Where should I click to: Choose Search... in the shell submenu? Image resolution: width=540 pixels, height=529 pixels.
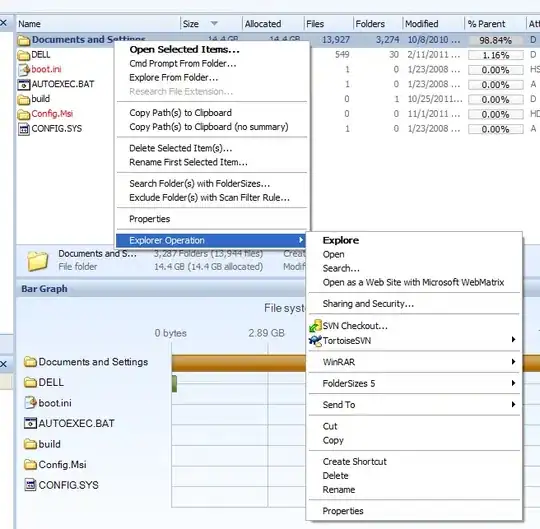point(414,268)
